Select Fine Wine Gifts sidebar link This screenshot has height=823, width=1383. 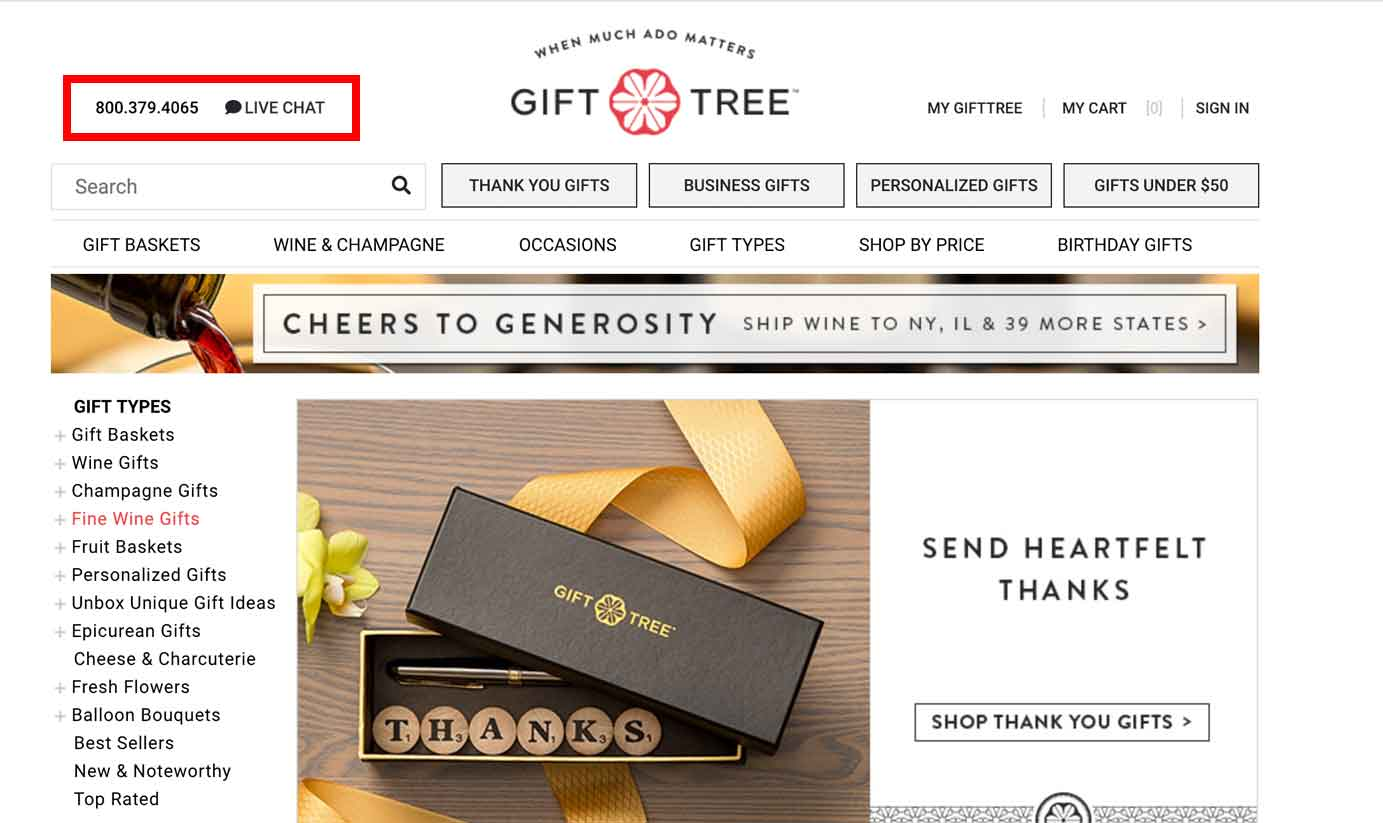[135, 519]
